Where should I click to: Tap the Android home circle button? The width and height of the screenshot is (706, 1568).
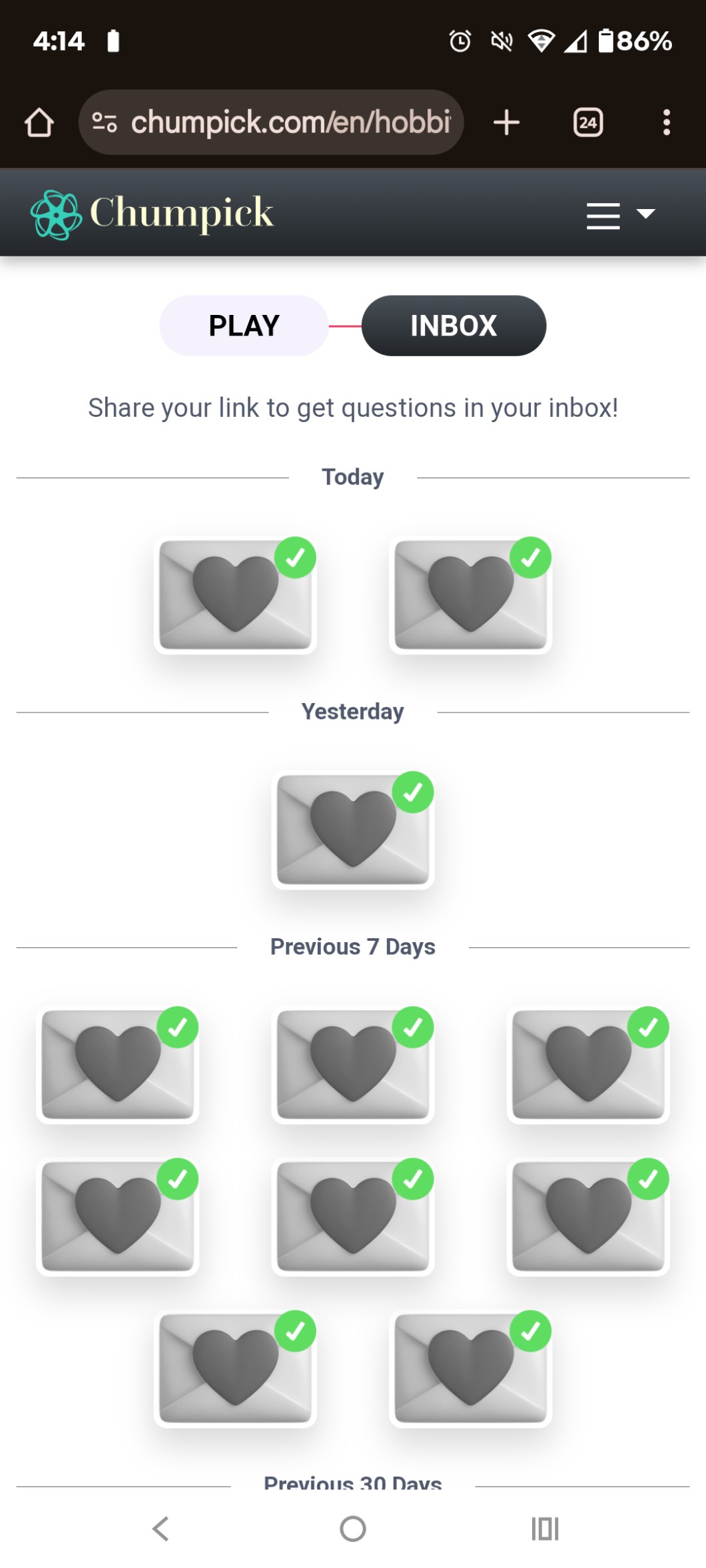[x=353, y=1529]
